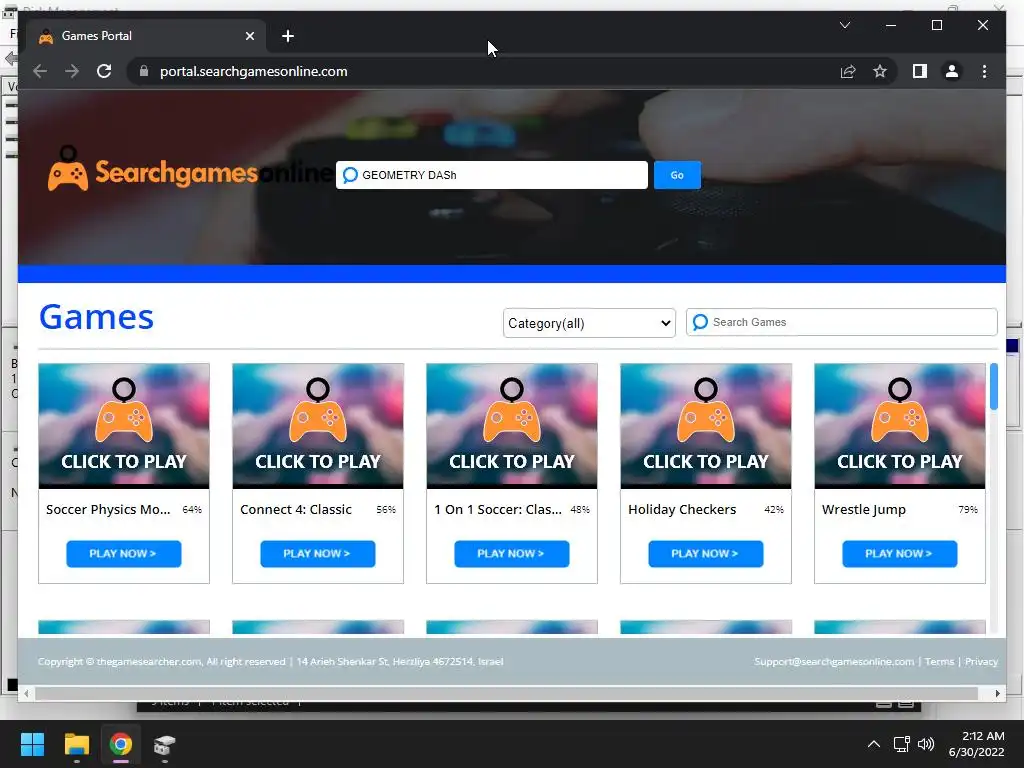Click the Holiday Checkers title
The width and height of the screenshot is (1024, 768).
tap(682, 509)
